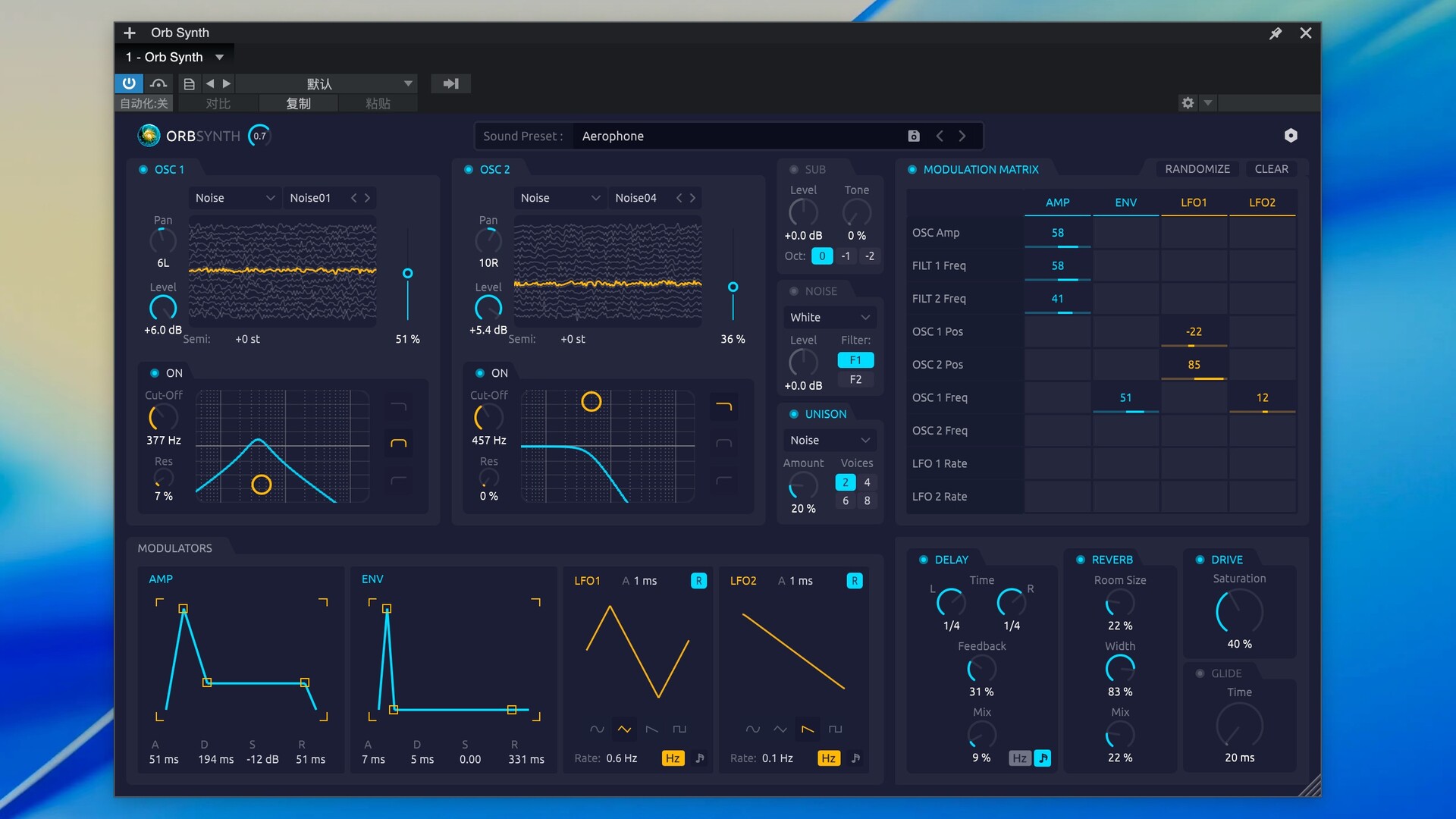This screenshot has width=1456, height=819.
Task: Open the Unison Noise mode dropdown
Action: [x=830, y=440]
